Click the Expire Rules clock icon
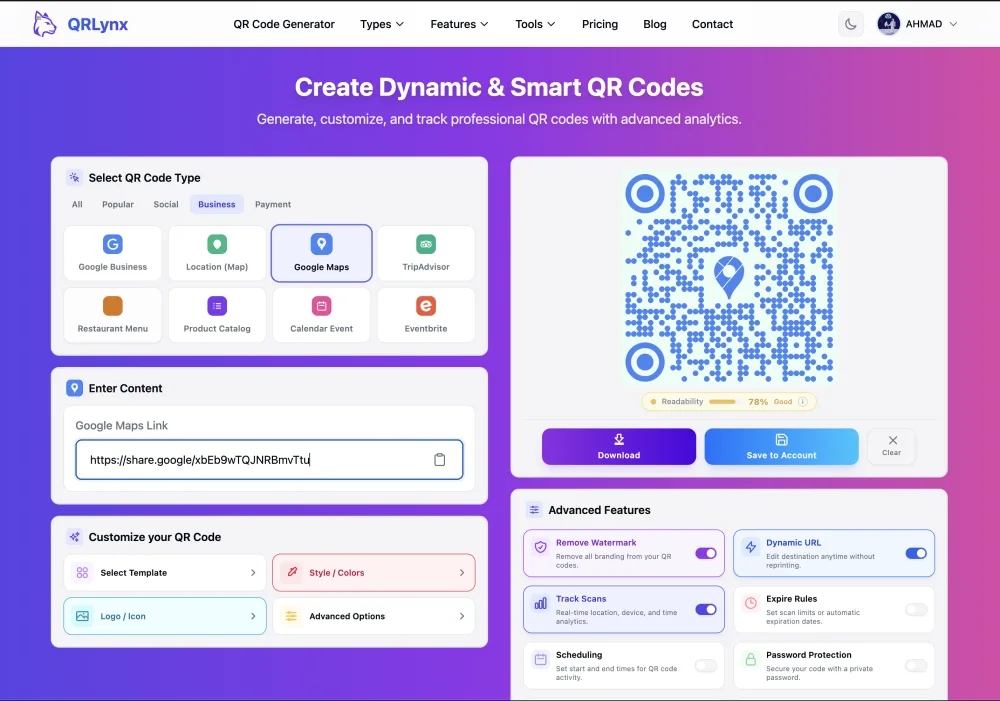Screen dimensions: 1000x701 pos(751,603)
